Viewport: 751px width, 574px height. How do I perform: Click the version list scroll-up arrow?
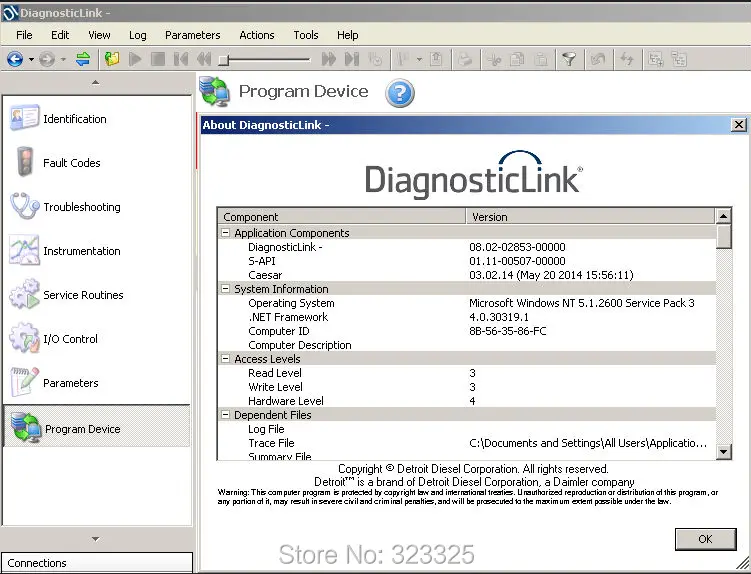[723, 216]
